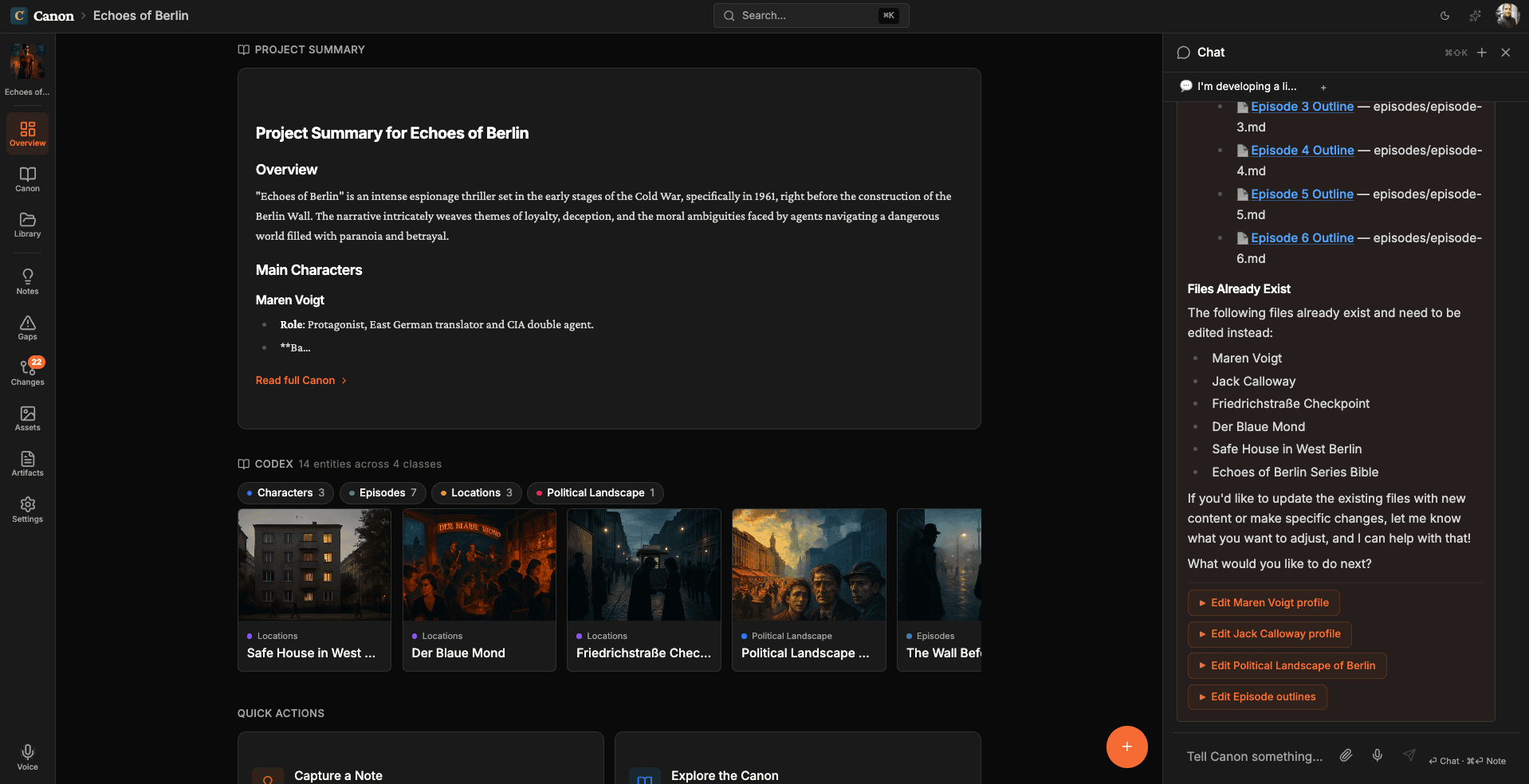Screen dimensions: 1529x784
Task: Close the Chat panel
Action: [1506, 53]
